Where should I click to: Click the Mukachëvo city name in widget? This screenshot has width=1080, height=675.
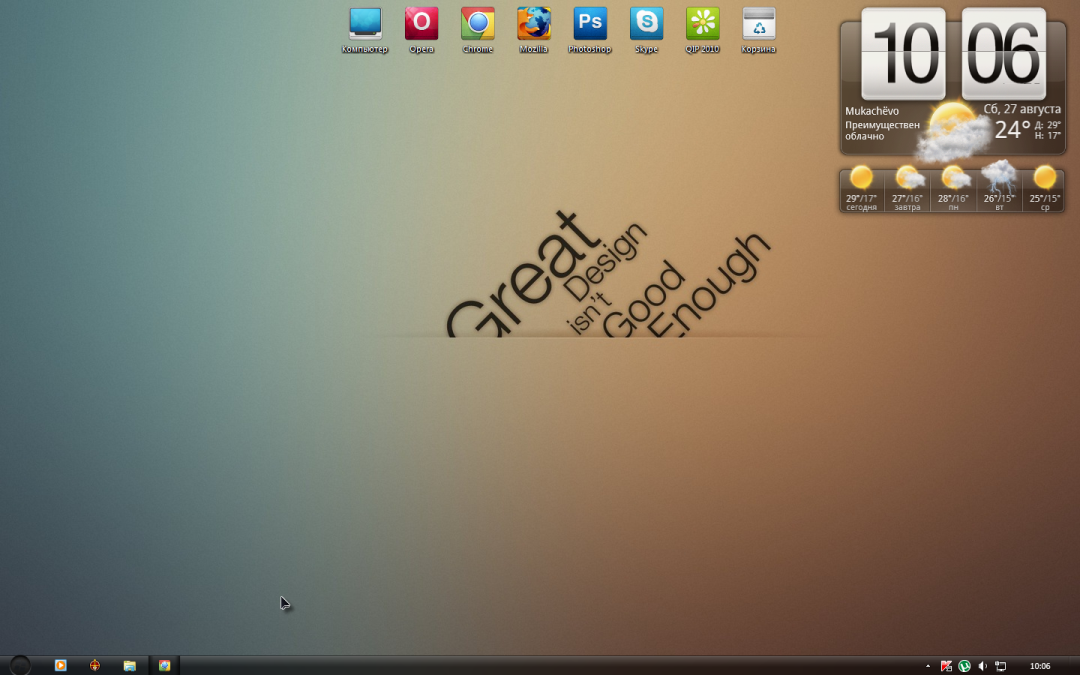pyautogui.click(x=872, y=111)
